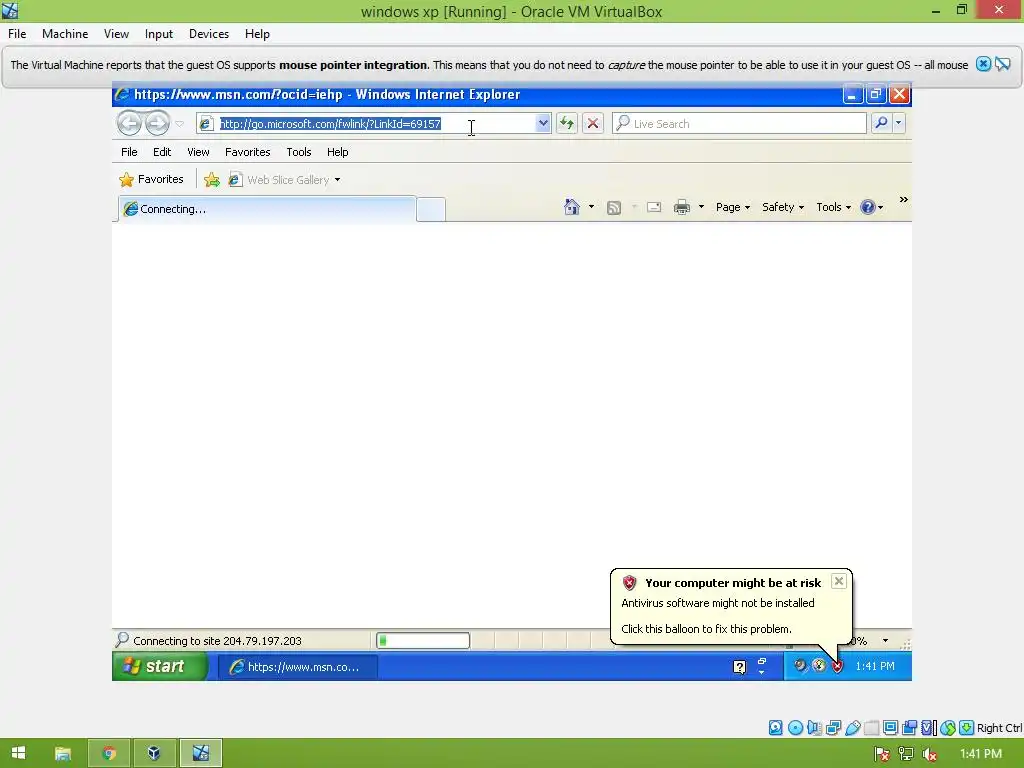Click the Live Search magnifier button
The width and height of the screenshot is (1024, 768).
880,123
